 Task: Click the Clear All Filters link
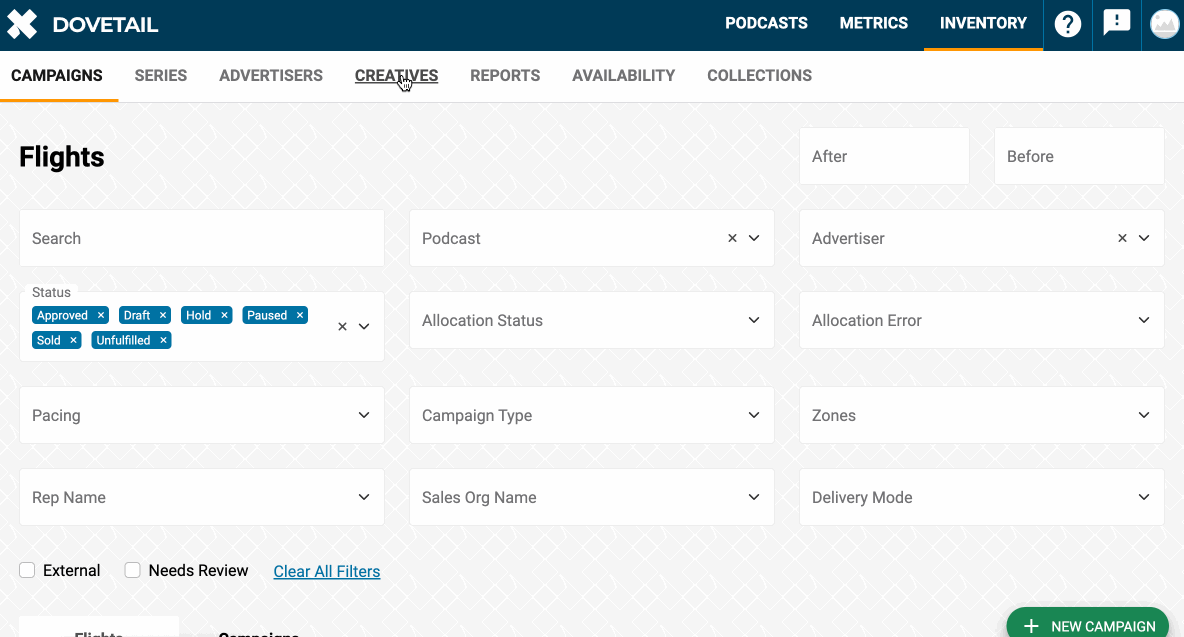327,571
